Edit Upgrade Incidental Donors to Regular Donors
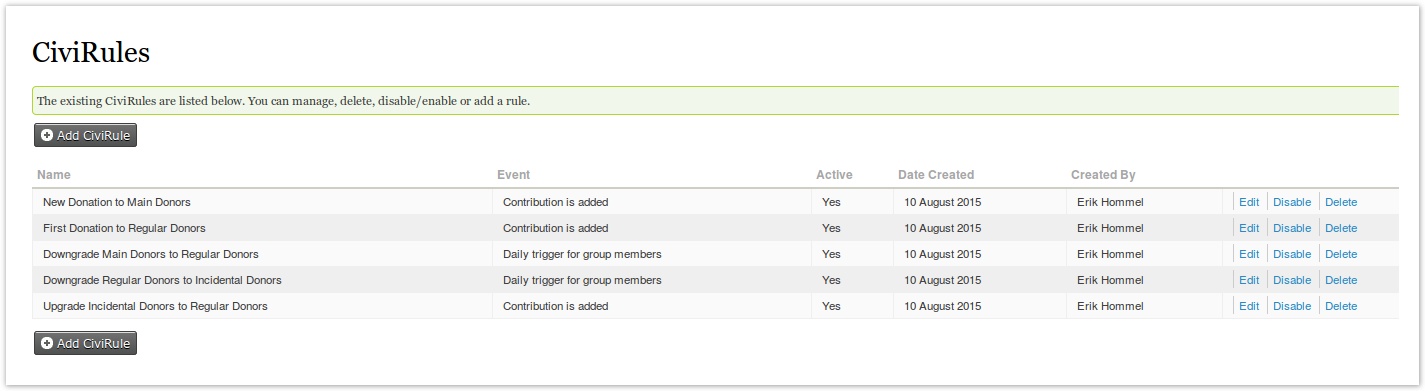 pos(1249,306)
